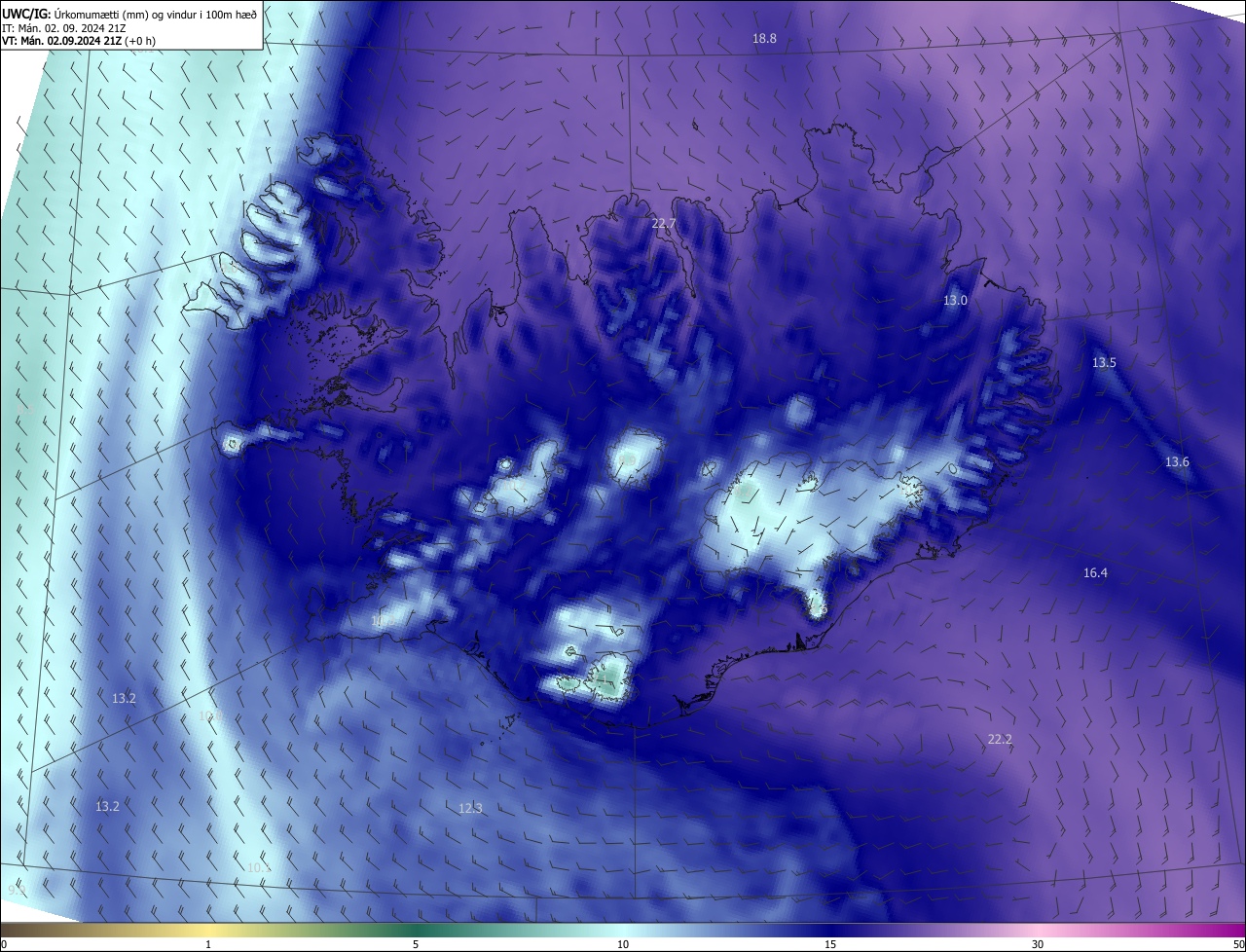Click the 16.4 value label on map
Viewport: 1246px width, 952px height.
1095,573
